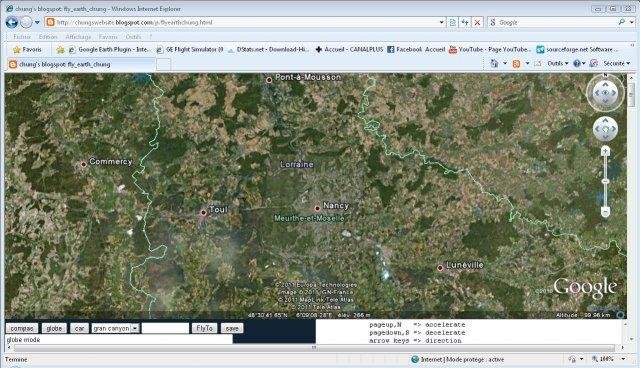This screenshot has height=368, width=640.
Task: Click the magnifier search icon
Action: click(x=622, y=22)
